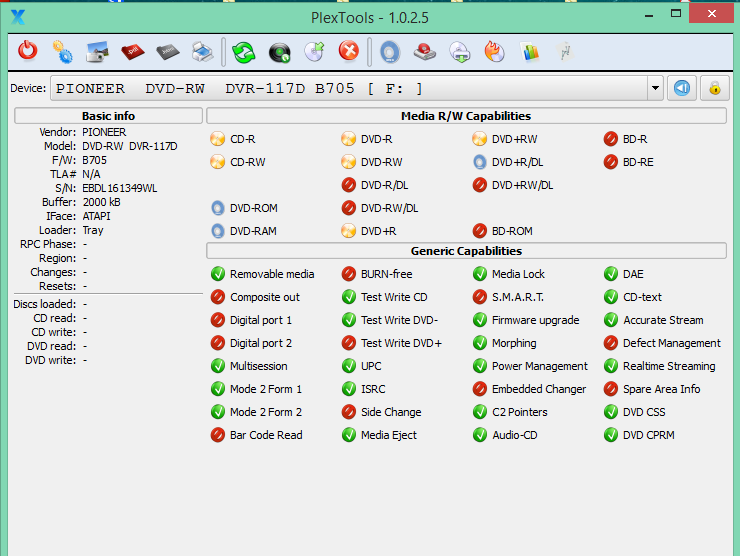Select the Firmware upgrade label
Image resolution: width=740 pixels, height=556 pixels.
(x=536, y=320)
